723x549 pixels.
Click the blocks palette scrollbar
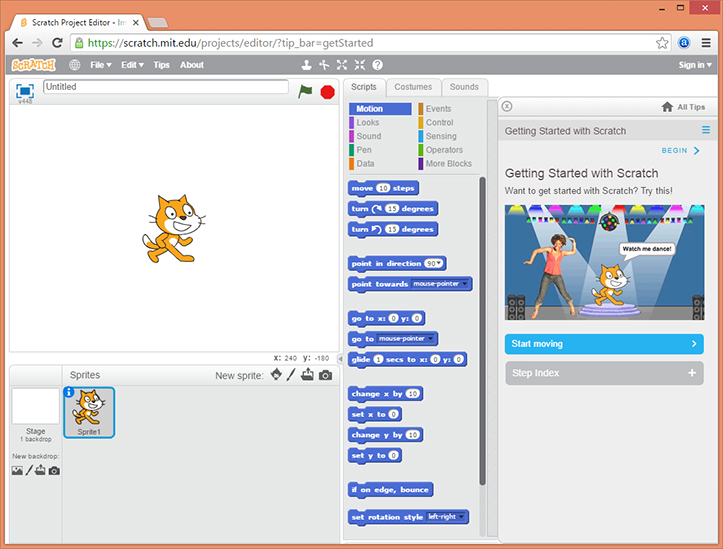[x=482, y=331]
